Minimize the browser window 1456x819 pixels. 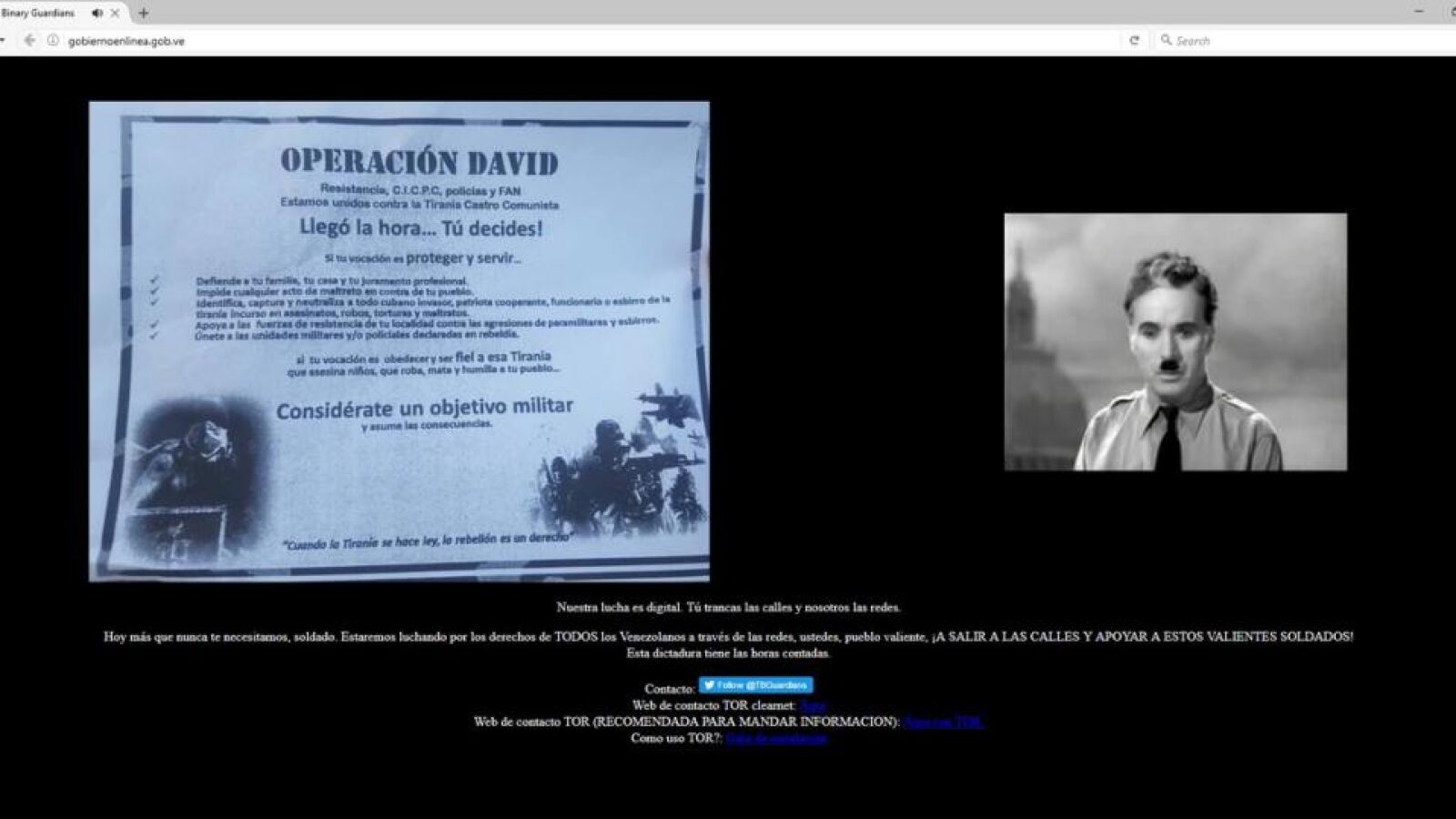[1419, 11]
